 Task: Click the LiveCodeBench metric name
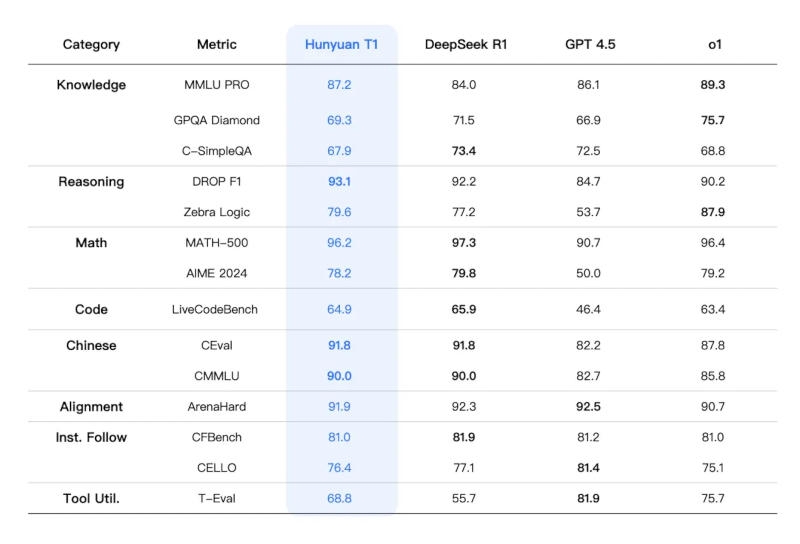pyautogui.click(x=217, y=309)
